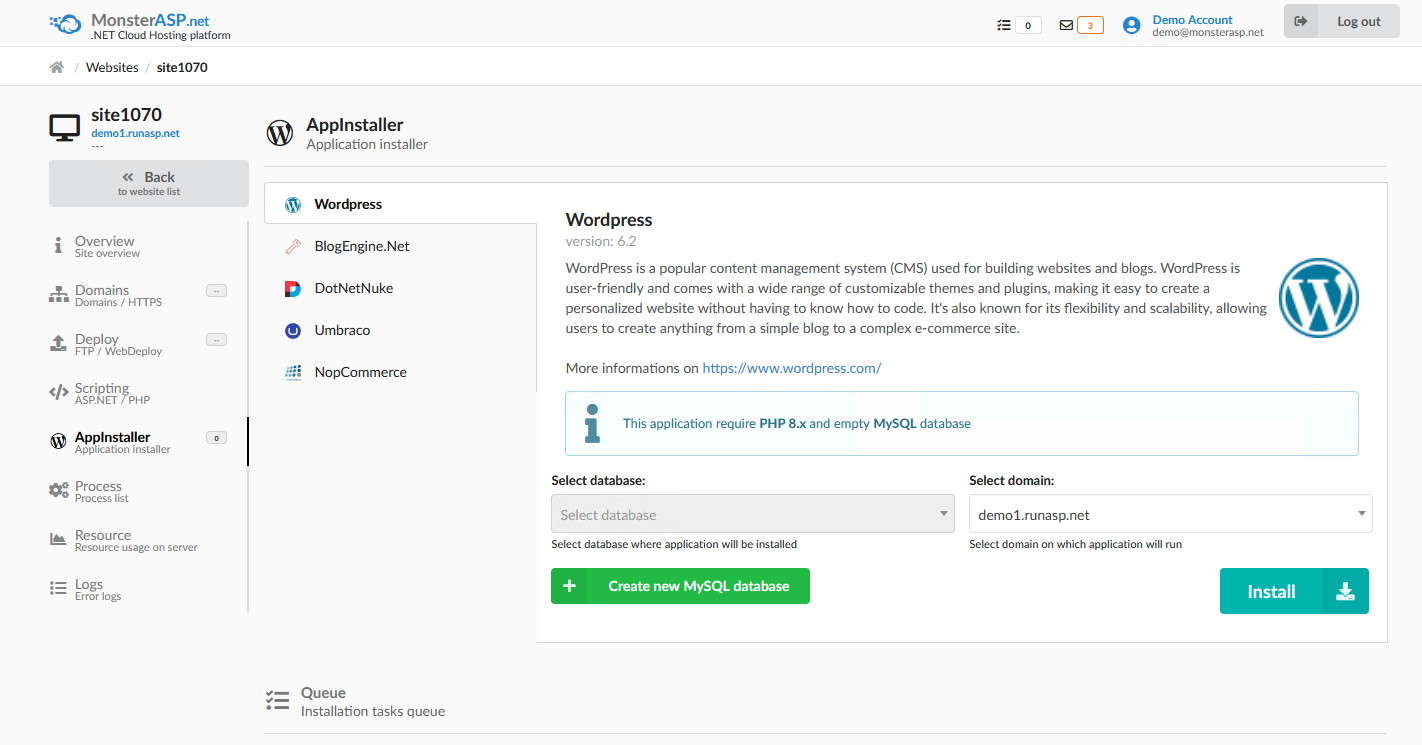Click the site1070 monitor icon

(65, 127)
